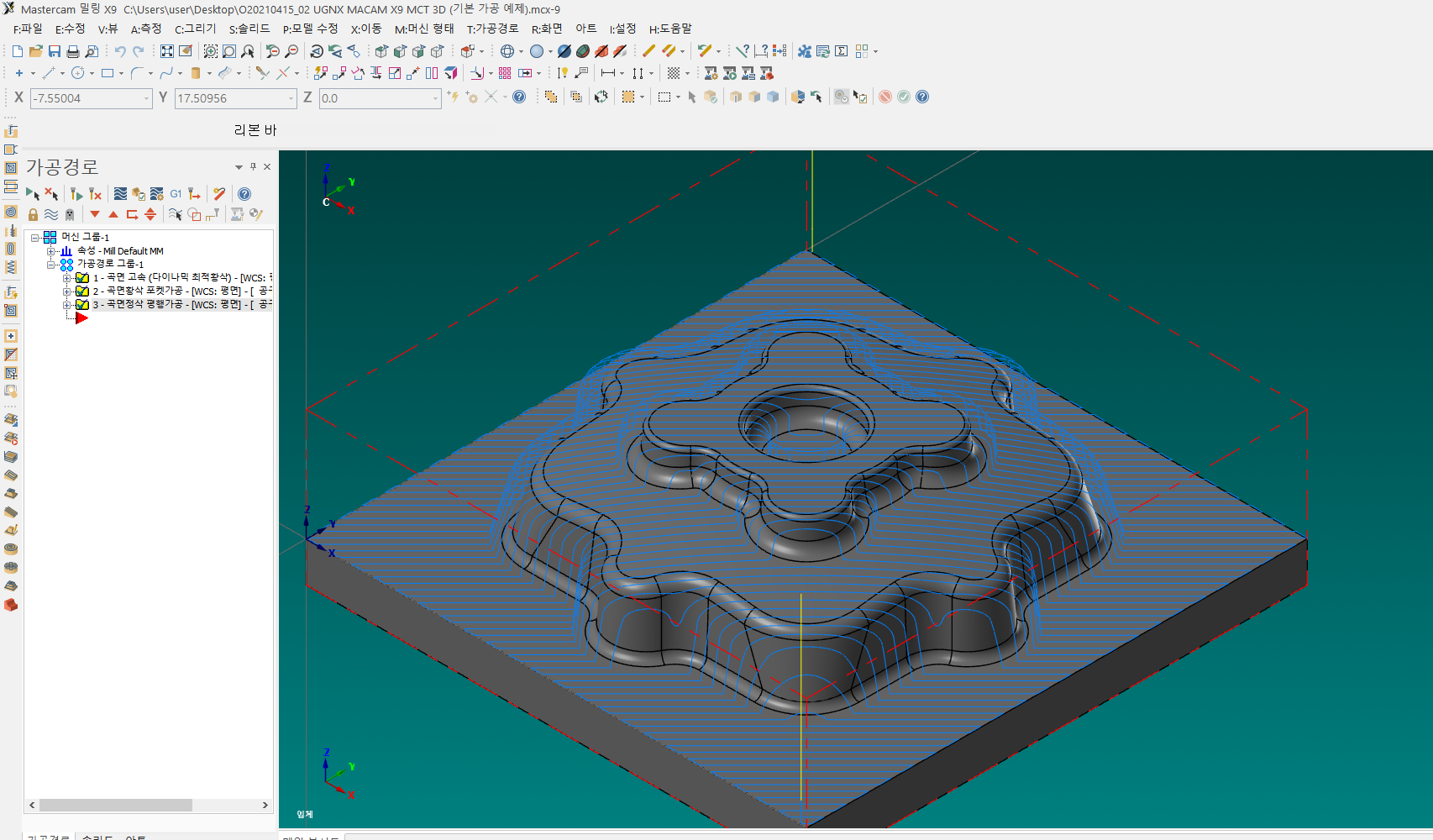Collapse the 머신 그룹-1 tree node

[x=35, y=238]
